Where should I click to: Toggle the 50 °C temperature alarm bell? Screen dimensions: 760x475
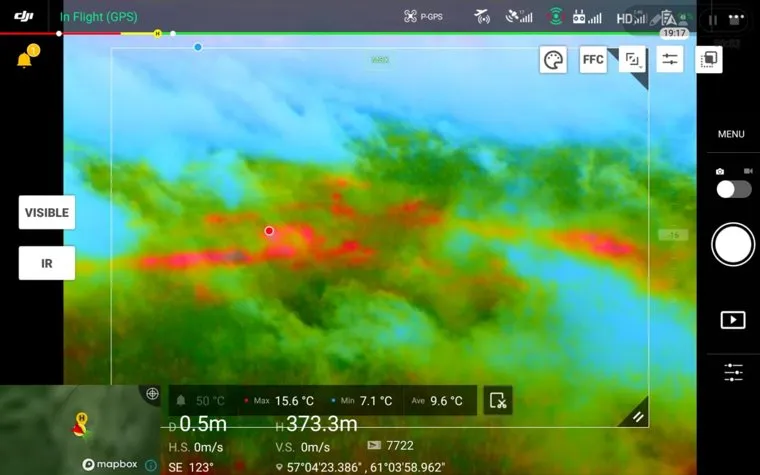coord(182,401)
